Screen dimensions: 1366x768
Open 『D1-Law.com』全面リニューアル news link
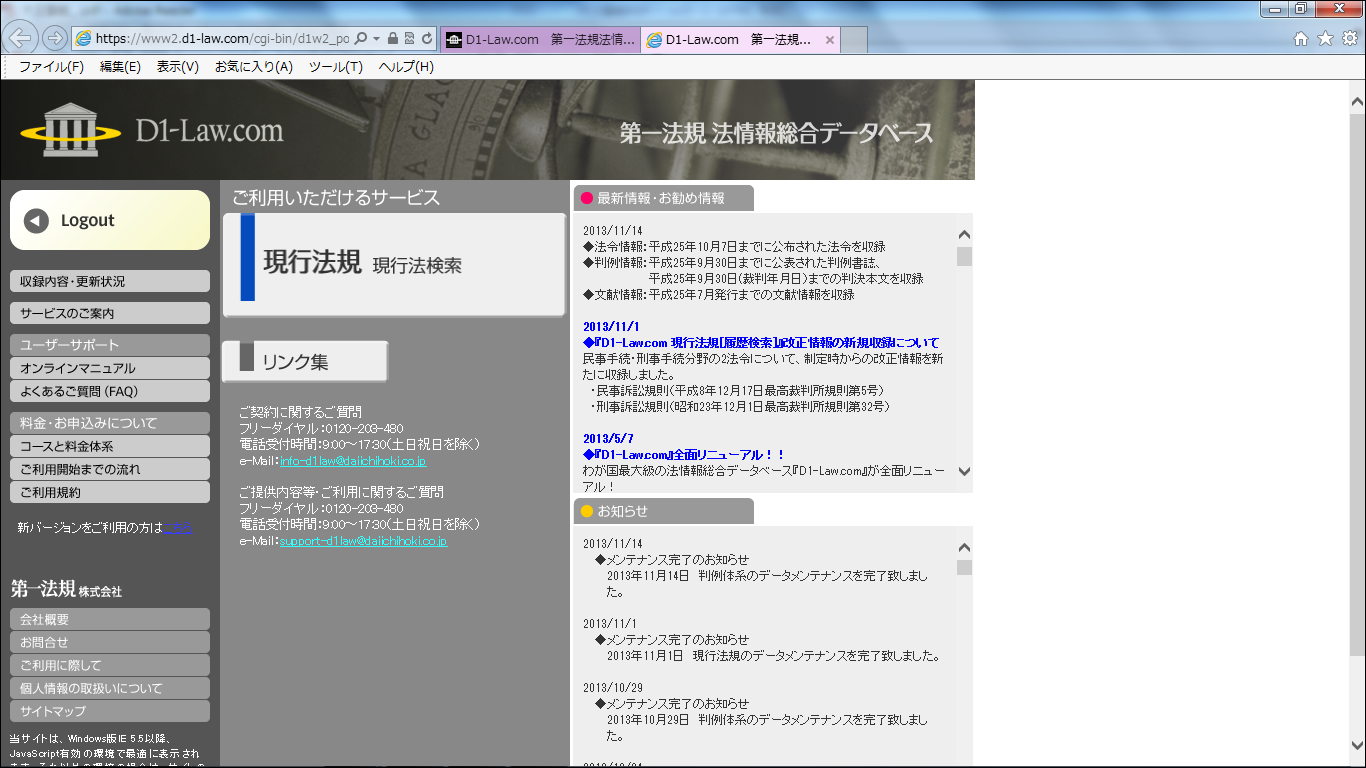coord(684,454)
